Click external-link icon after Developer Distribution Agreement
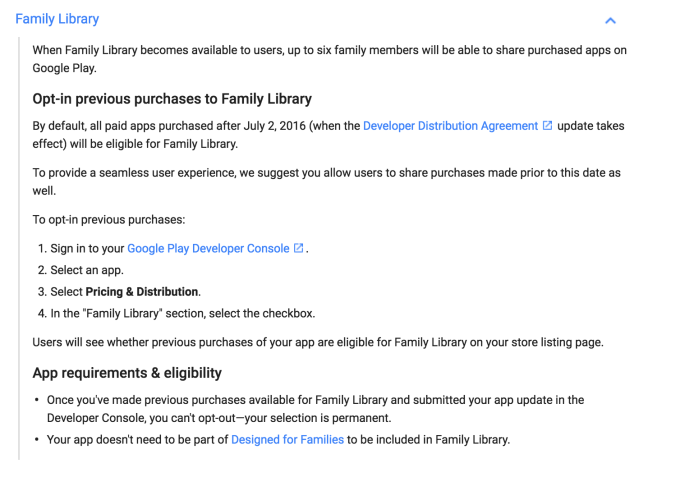The width and height of the screenshot is (680, 477). (x=547, y=126)
